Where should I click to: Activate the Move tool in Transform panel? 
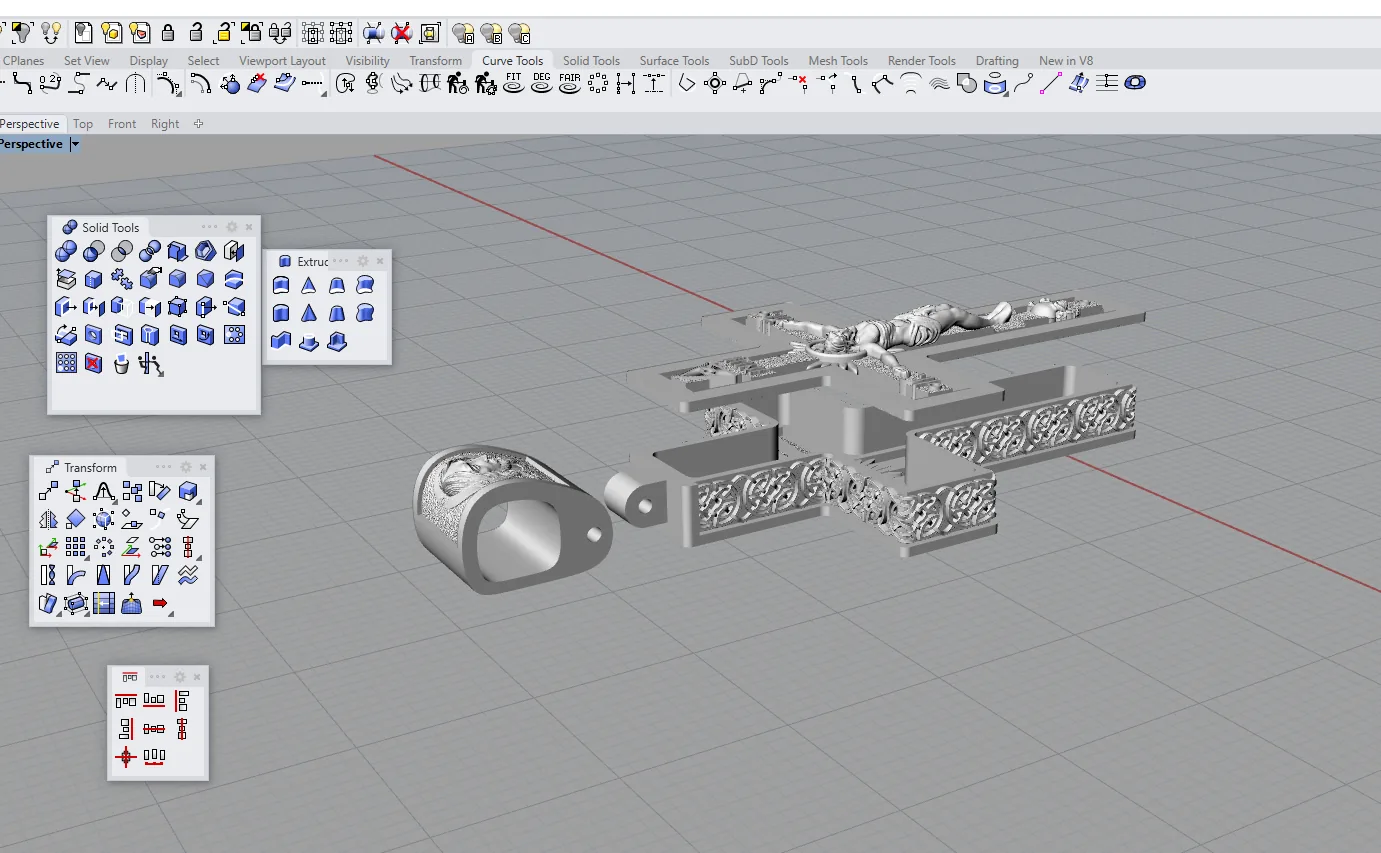48,491
